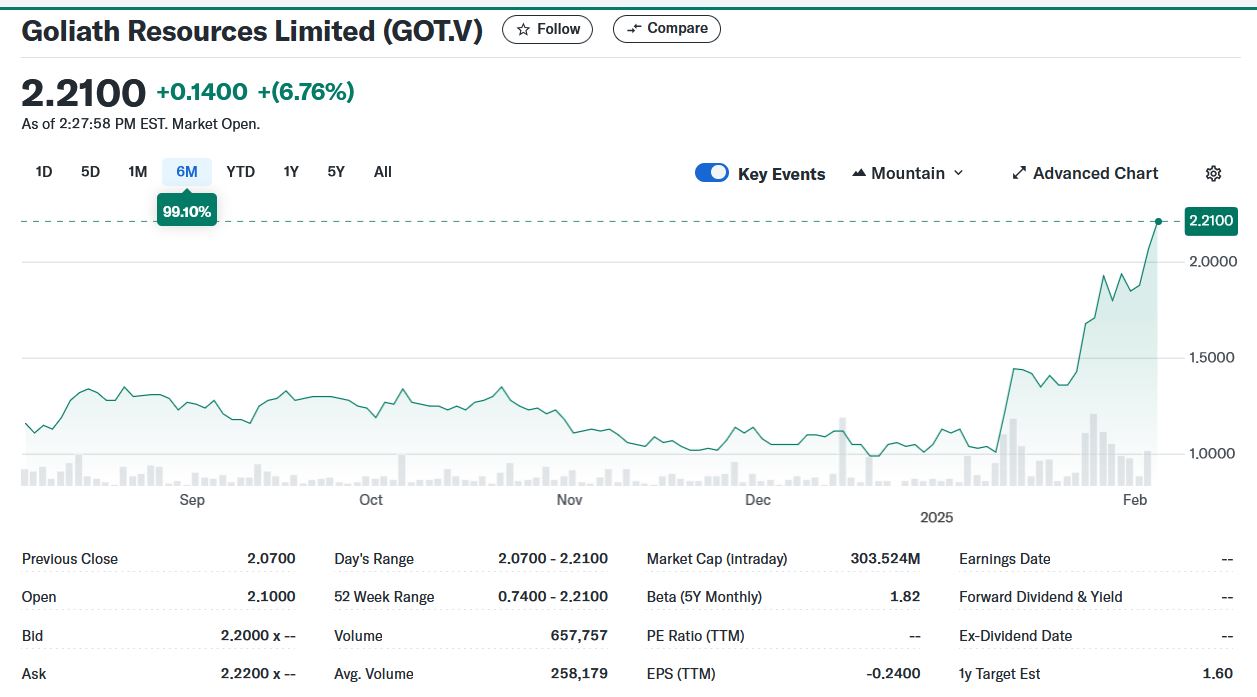Click the Advanced Chart expand arrow icon

click(x=1019, y=173)
